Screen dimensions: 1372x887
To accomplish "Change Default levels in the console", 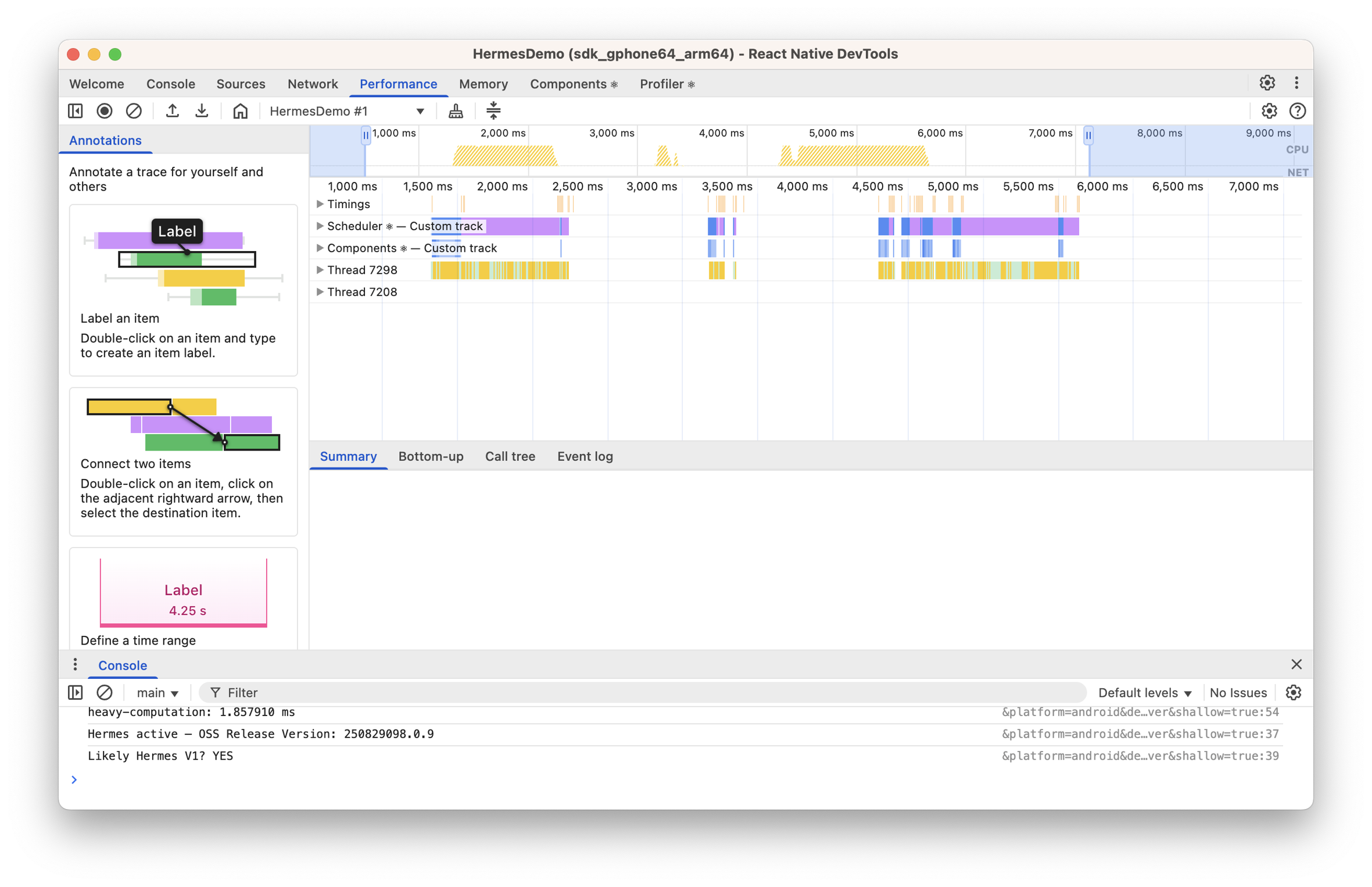I will 1144,692.
